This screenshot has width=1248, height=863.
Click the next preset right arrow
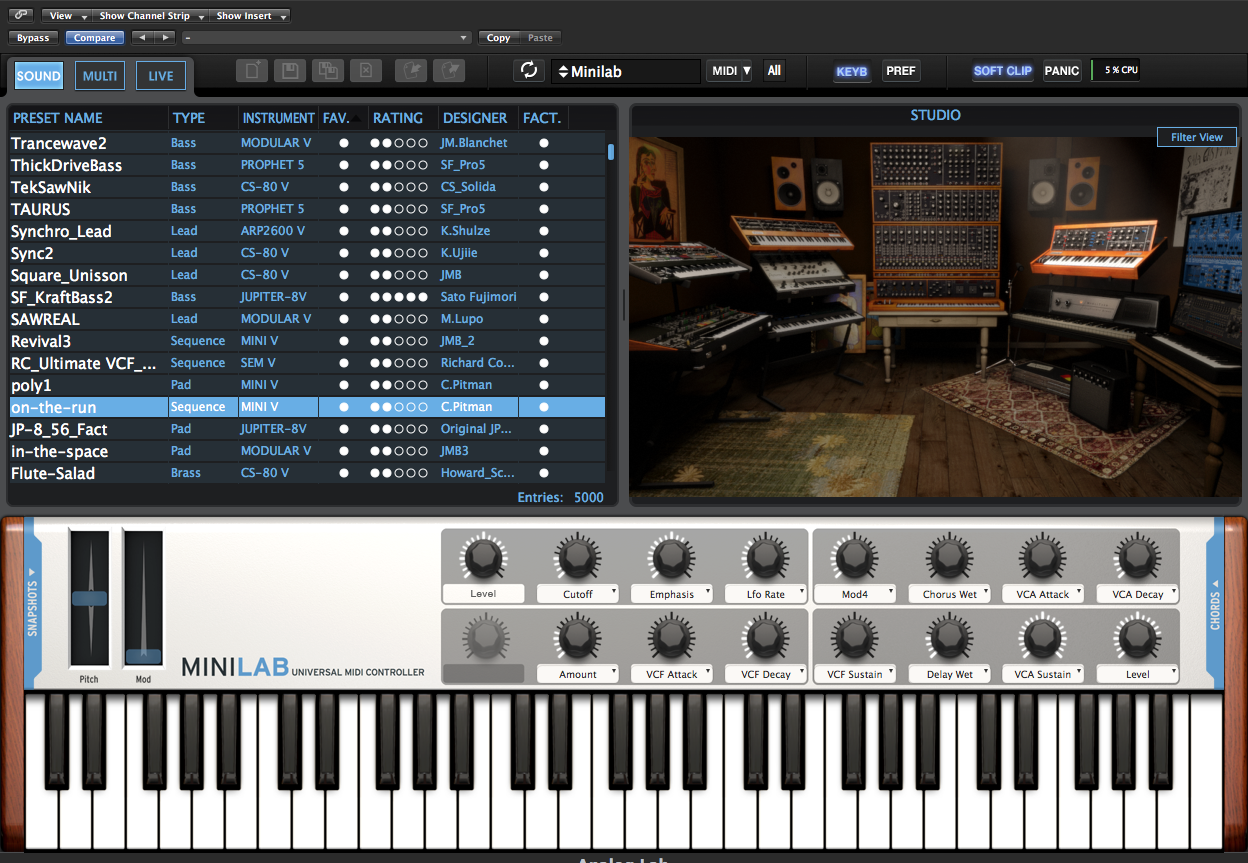(x=165, y=38)
